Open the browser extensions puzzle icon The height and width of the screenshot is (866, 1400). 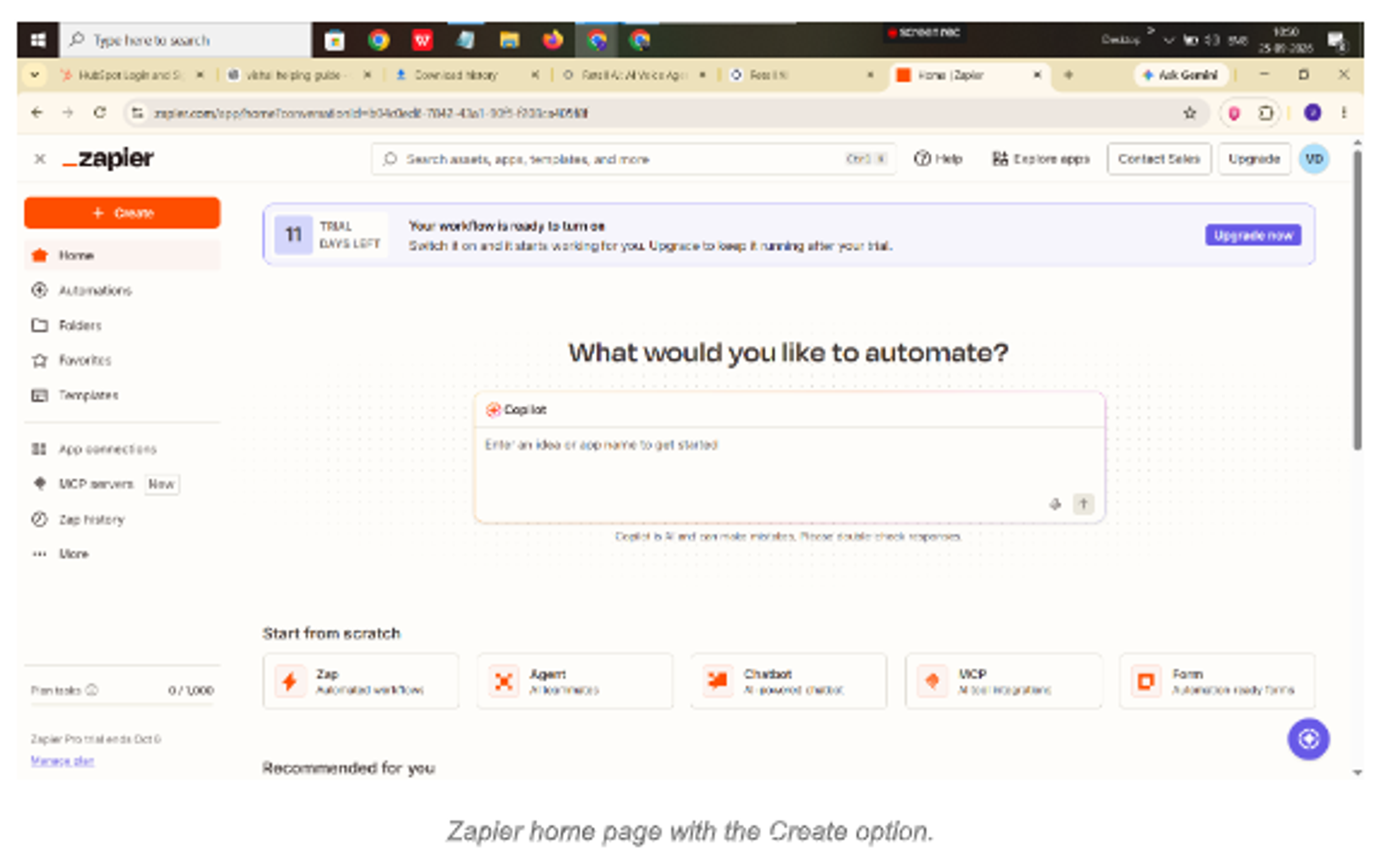click(x=1265, y=113)
